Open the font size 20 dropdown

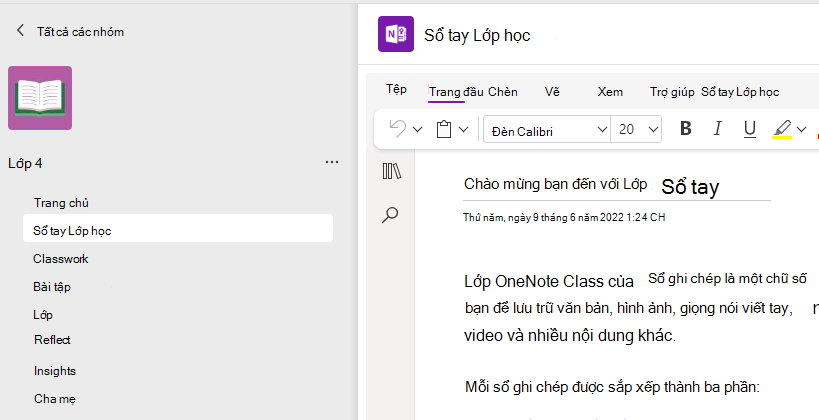pyautogui.click(x=636, y=130)
